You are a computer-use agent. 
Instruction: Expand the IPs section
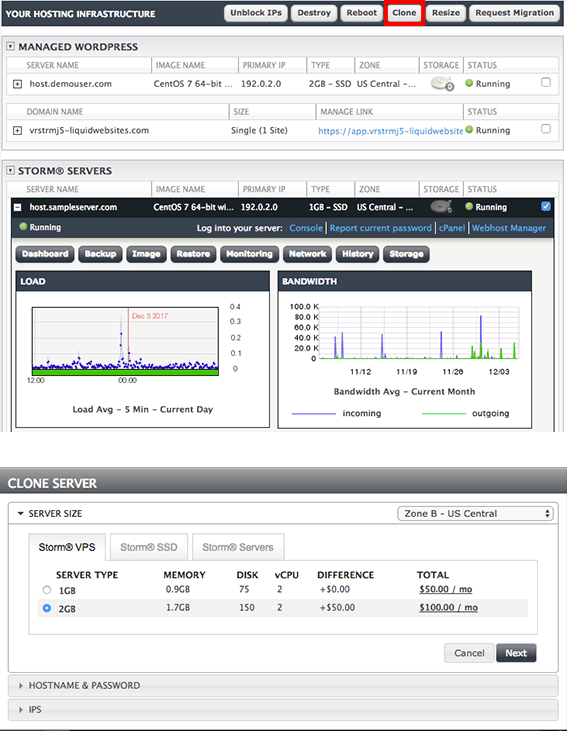click(x=21, y=710)
